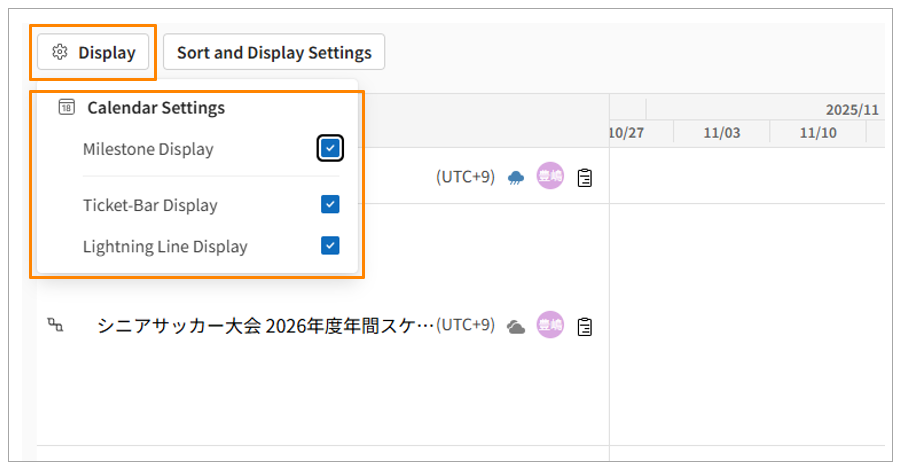Select the 11/03 week column header

click(x=721, y=132)
